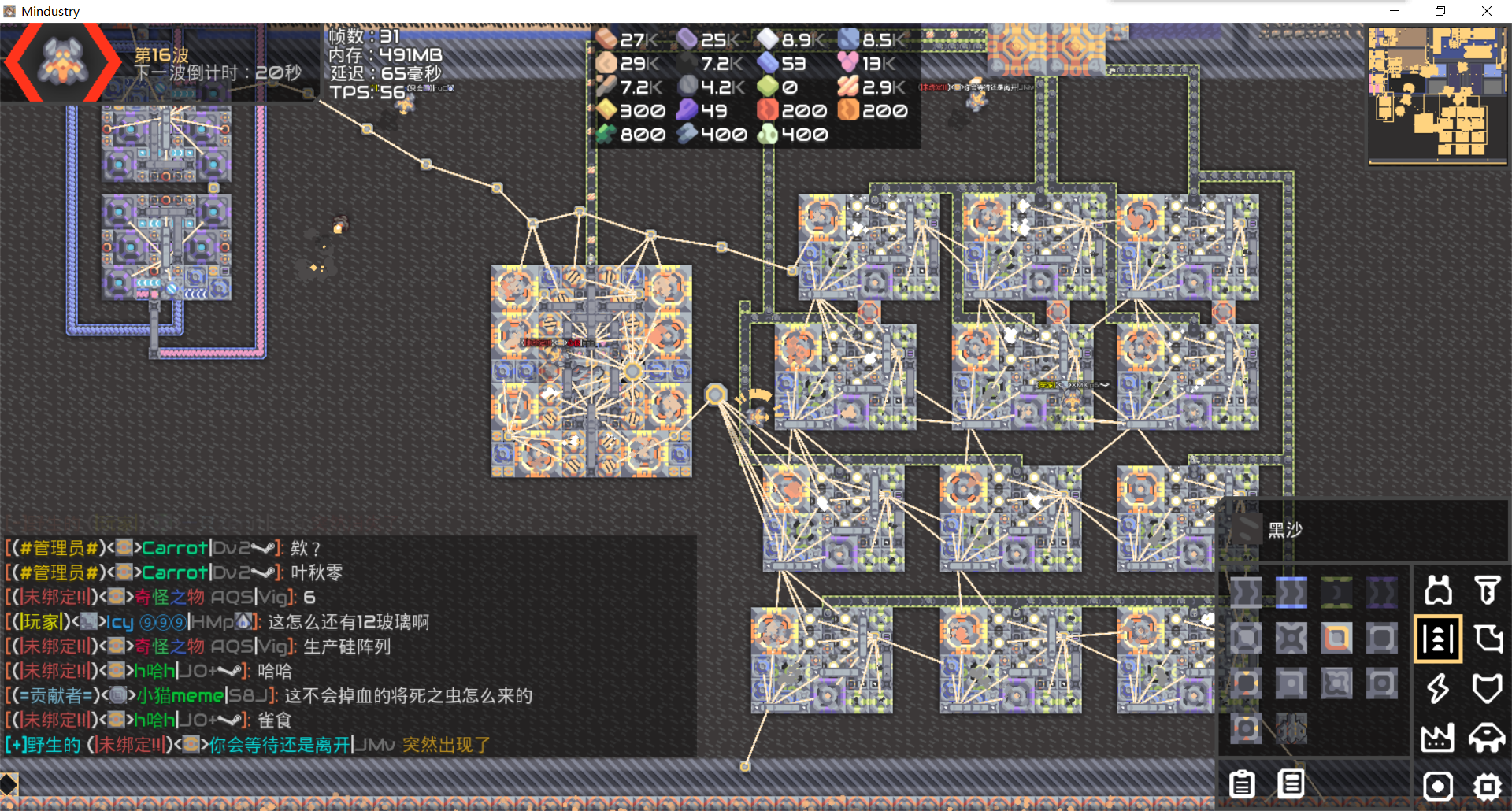Select the crafting factory category
Viewport: 1512px width, 811px height.
[x=1438, y=738]
